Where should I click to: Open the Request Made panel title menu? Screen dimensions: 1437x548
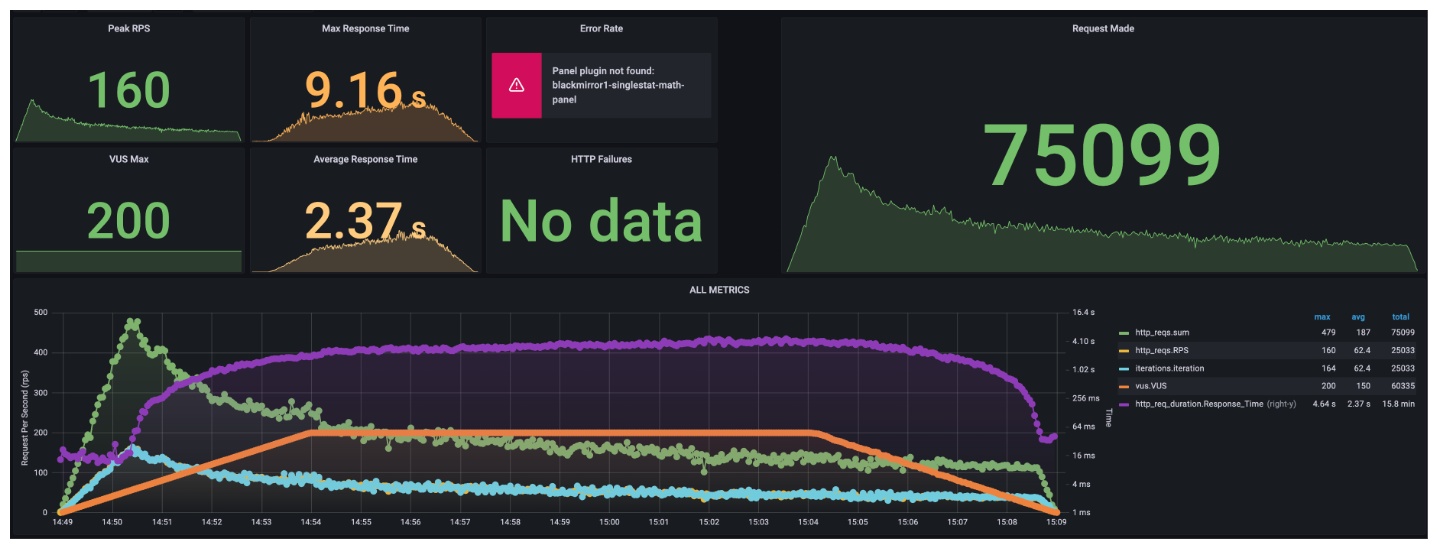pos(1103,29)
